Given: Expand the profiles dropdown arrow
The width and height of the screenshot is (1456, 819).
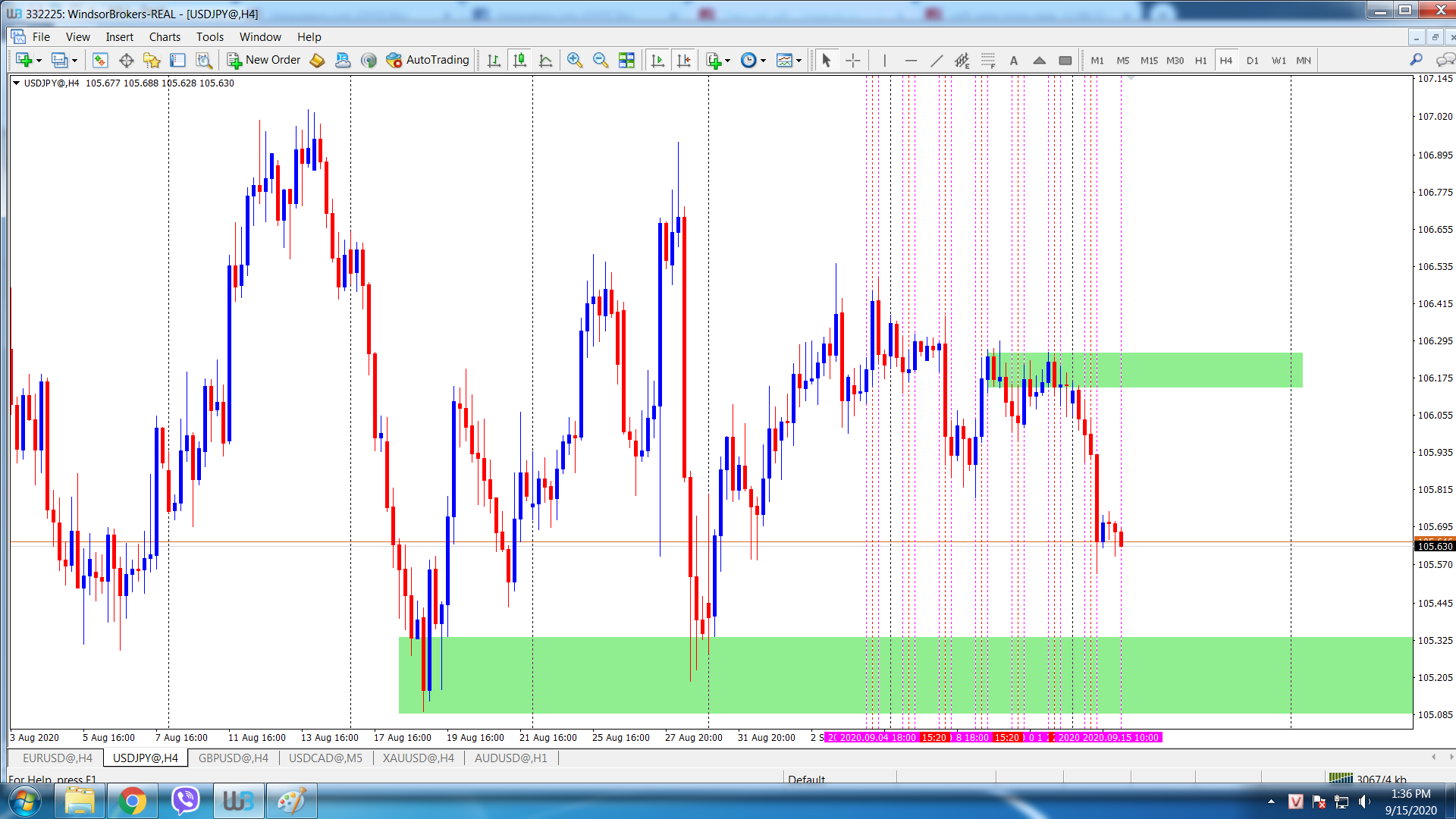Looking at the screenshot, I should click(x=74, y=61).
